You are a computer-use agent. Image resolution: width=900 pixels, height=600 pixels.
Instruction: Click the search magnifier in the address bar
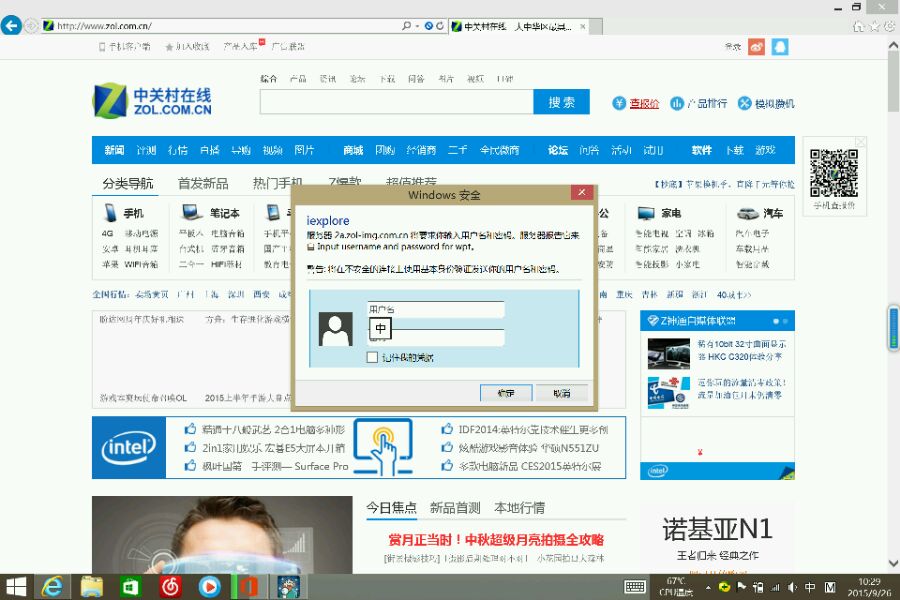pos(406,26)
